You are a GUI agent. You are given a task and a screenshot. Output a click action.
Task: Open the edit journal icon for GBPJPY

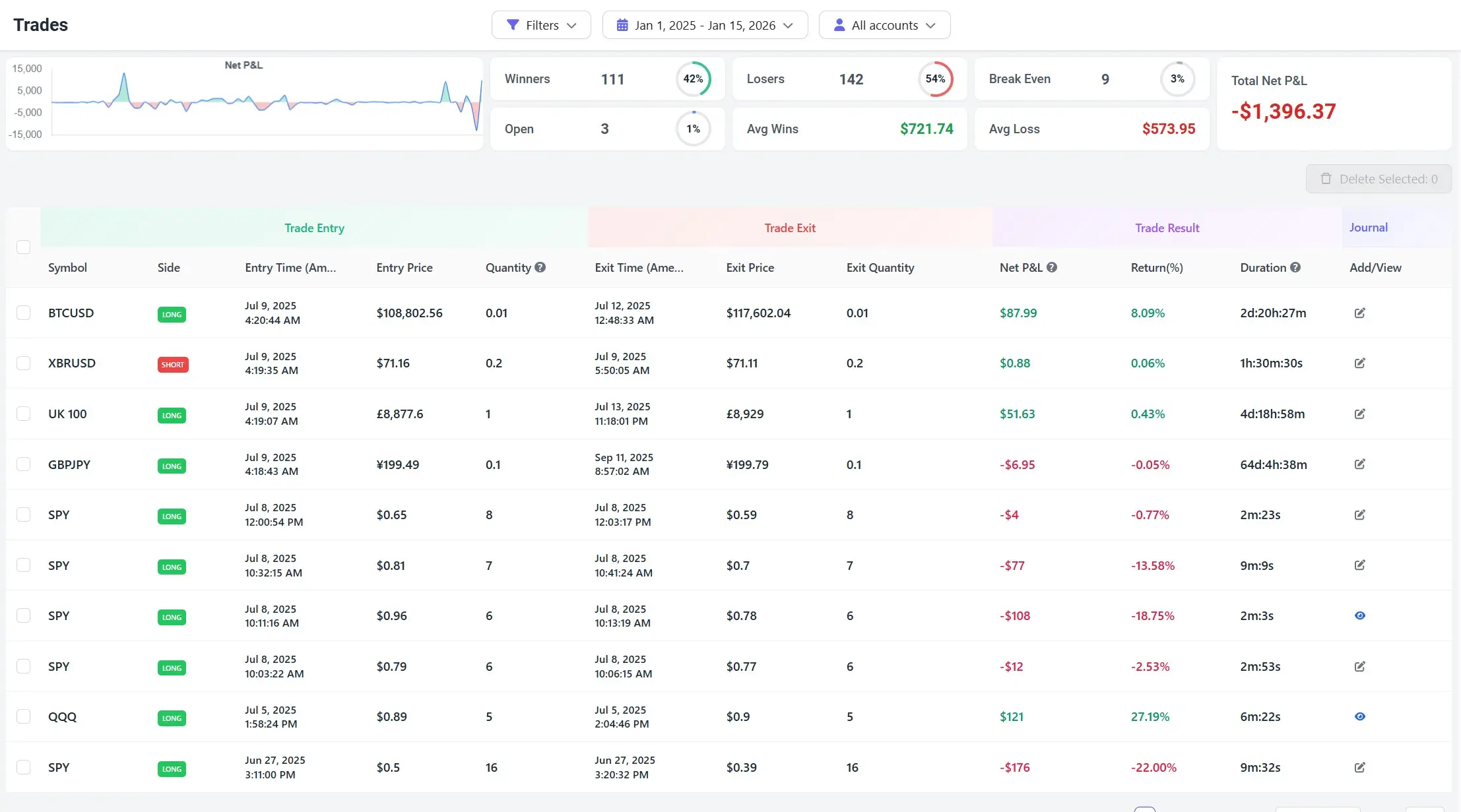1359,464
